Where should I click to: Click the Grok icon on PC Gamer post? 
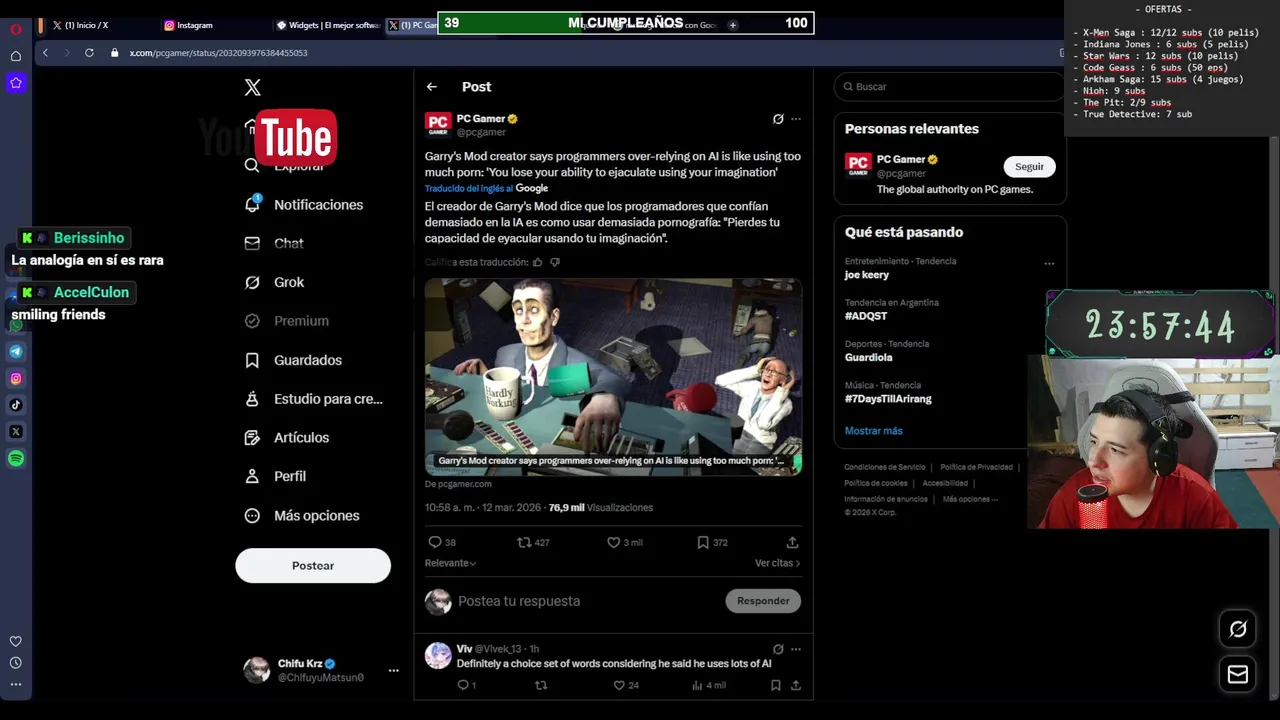(778, 119)
